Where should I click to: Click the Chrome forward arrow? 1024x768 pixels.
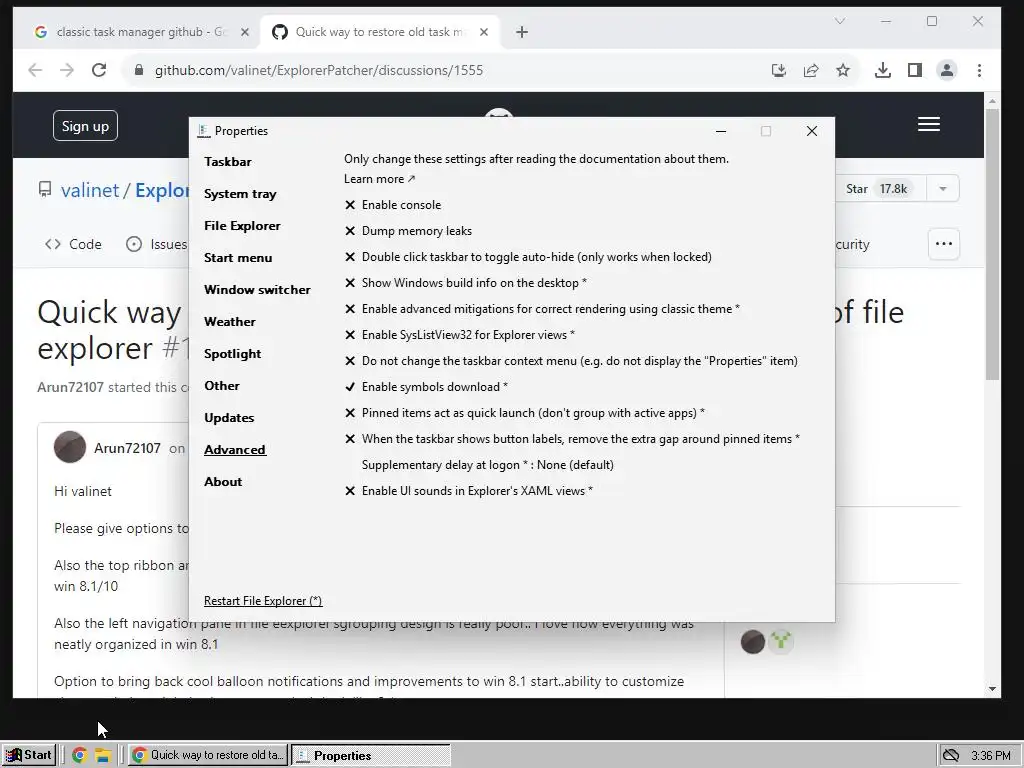[x=67, y=70]
